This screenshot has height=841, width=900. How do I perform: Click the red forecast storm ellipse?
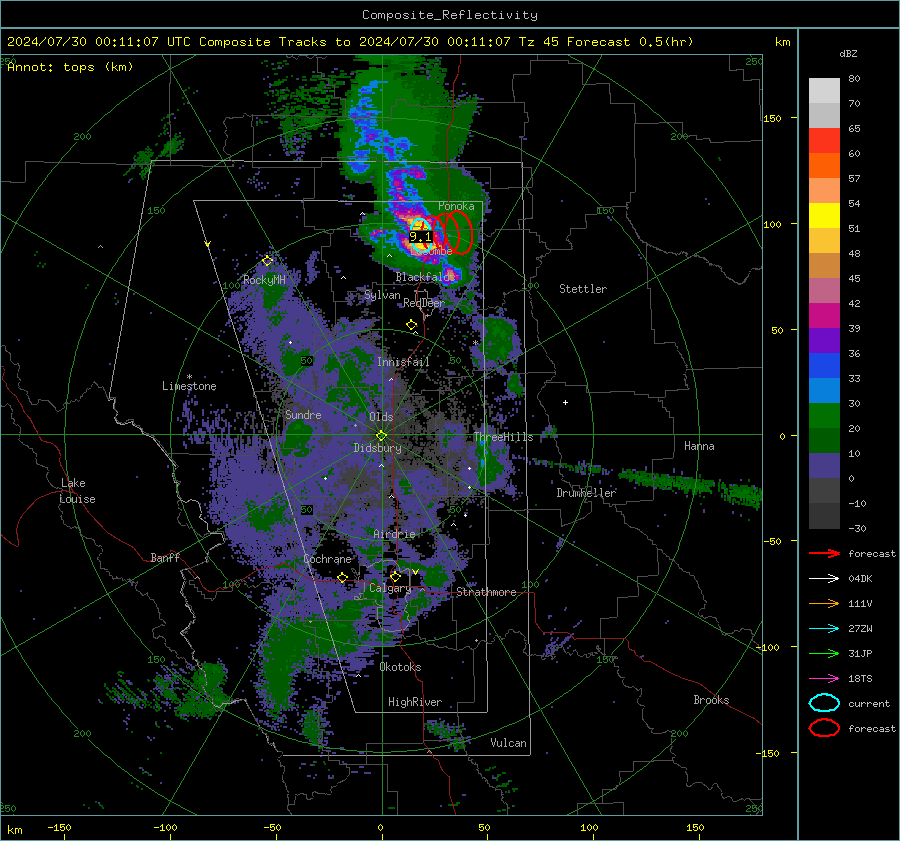pos(459,232)
